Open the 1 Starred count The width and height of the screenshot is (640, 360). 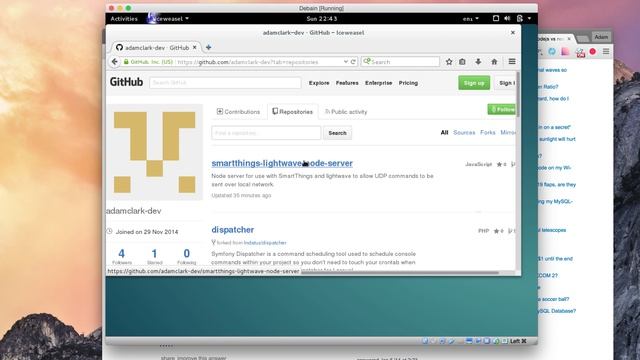click(154, 257)
